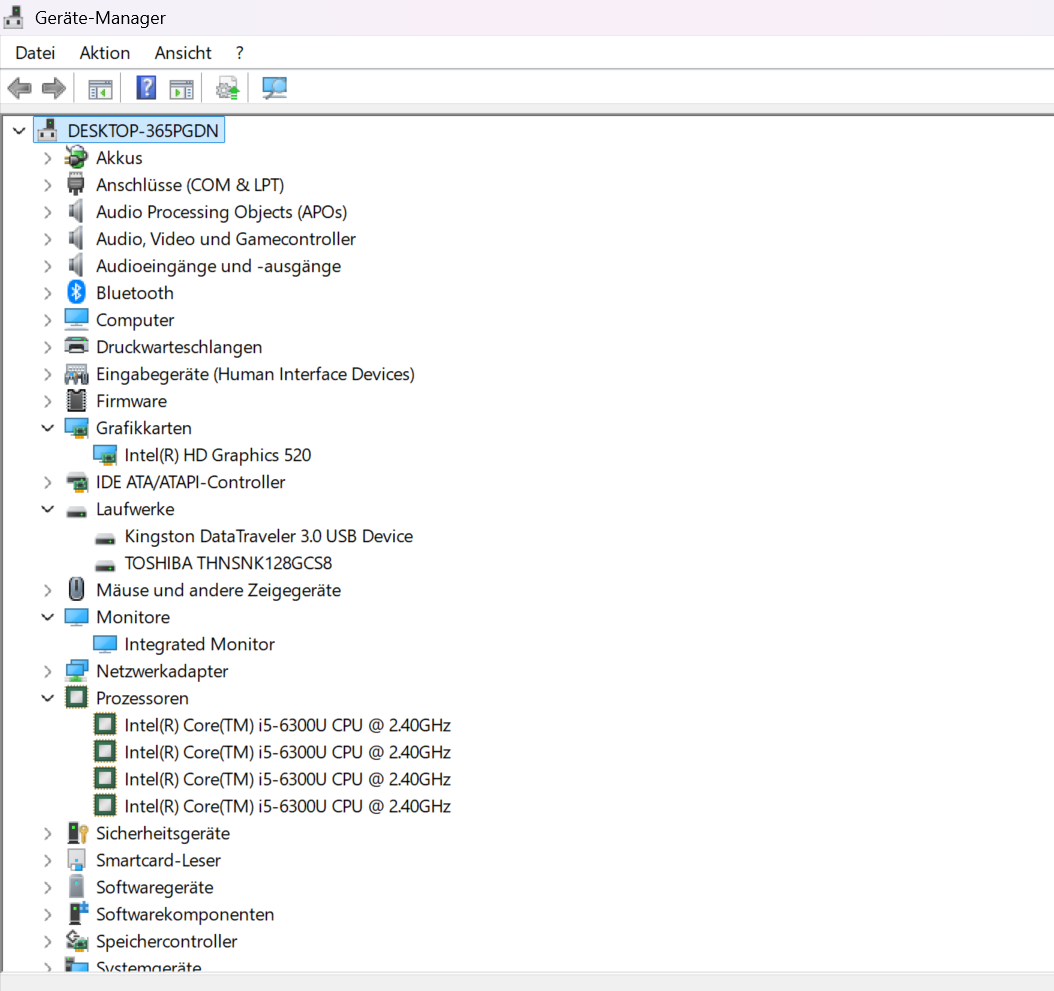Click the Back arrow toolbar icon
The image size is (1054, 991).
click(x=19, y=88)
